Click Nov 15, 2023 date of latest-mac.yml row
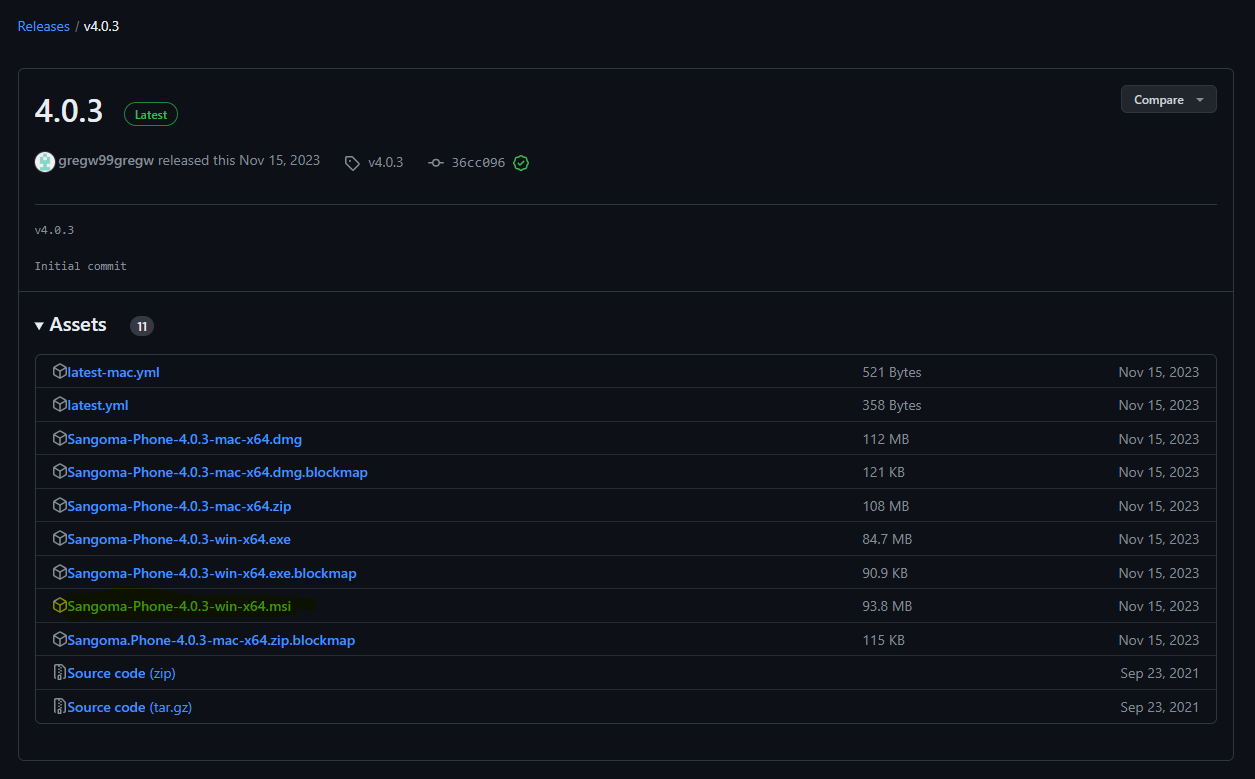The width and height of the screenshot is (1255, 779). (x=1159, y=372)
